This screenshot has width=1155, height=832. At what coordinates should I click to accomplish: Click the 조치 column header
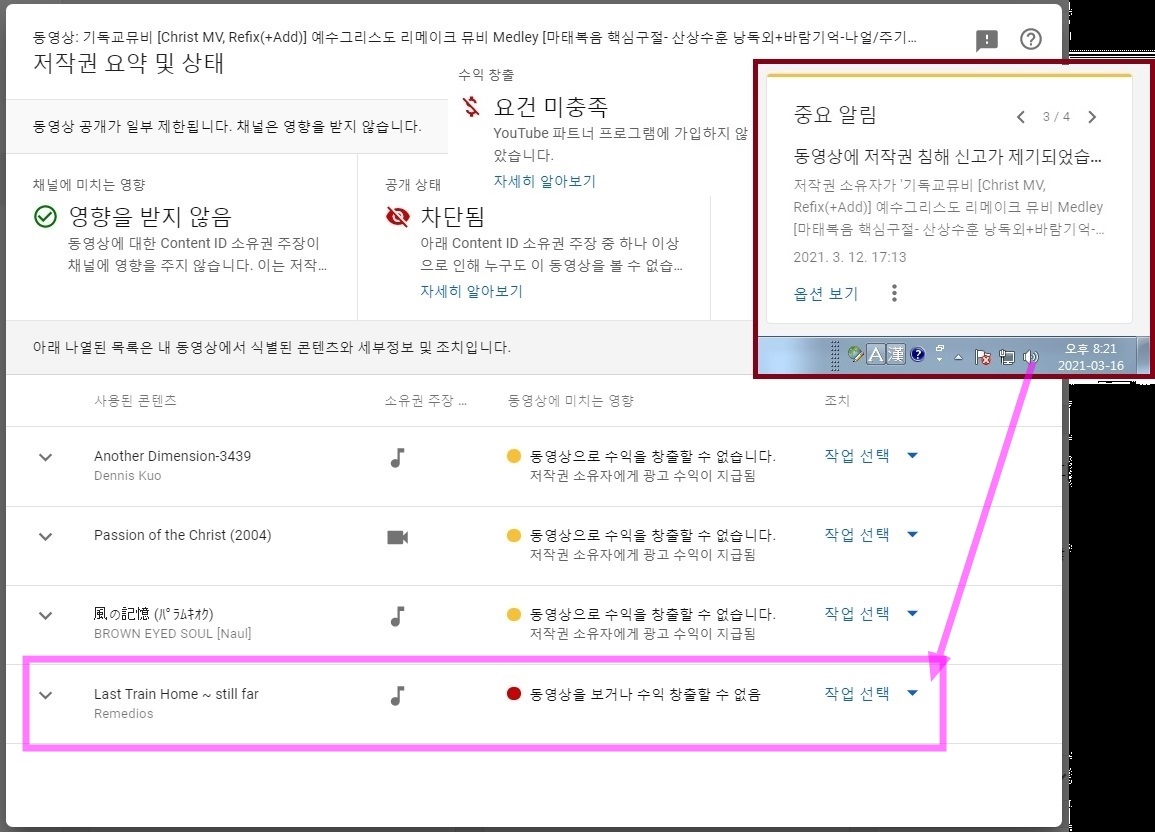coord(837,401)
